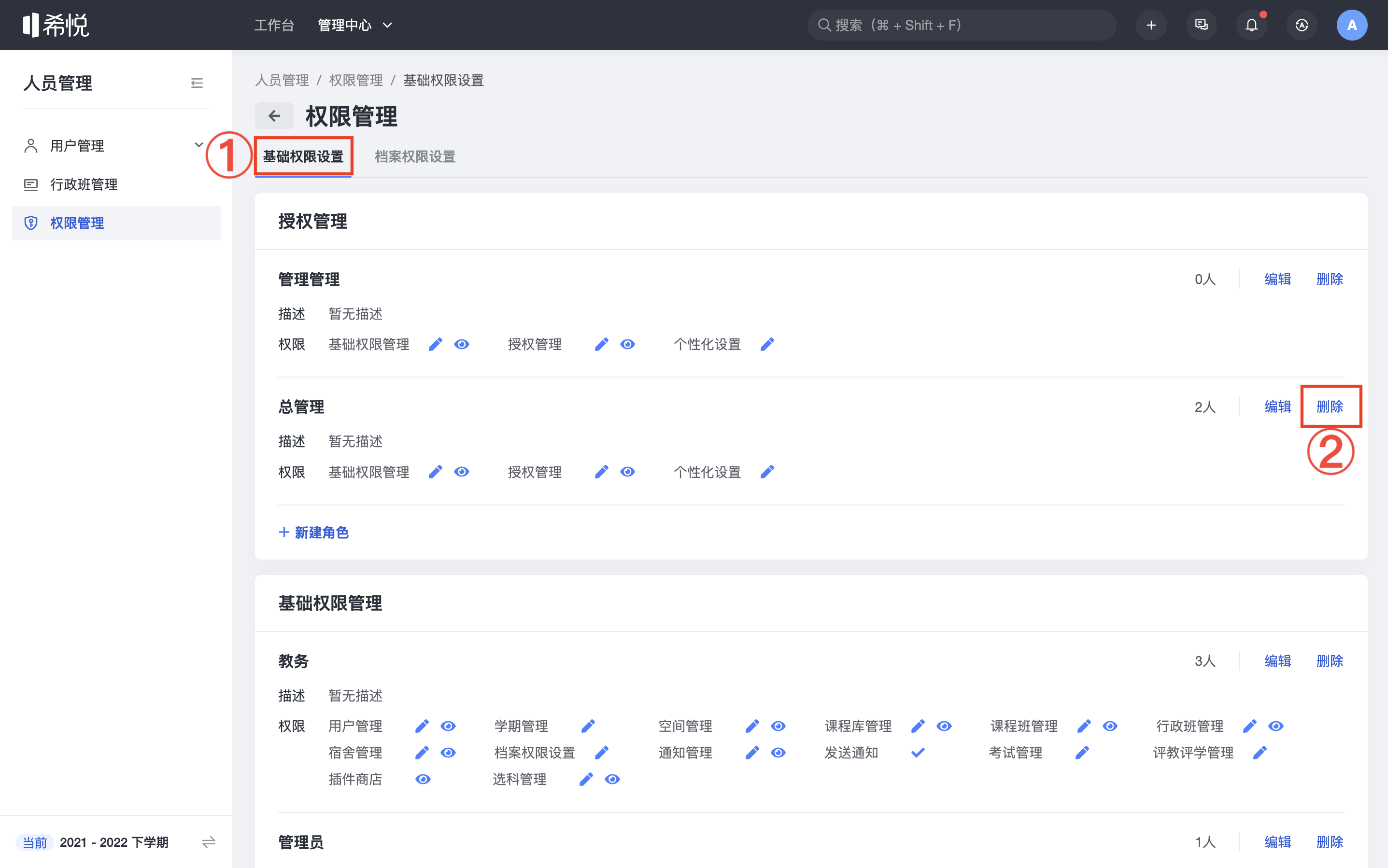Click edit pencil for 总管理 基础权限管理
This screenshot has height=868, width=1388.
(435, 472)
